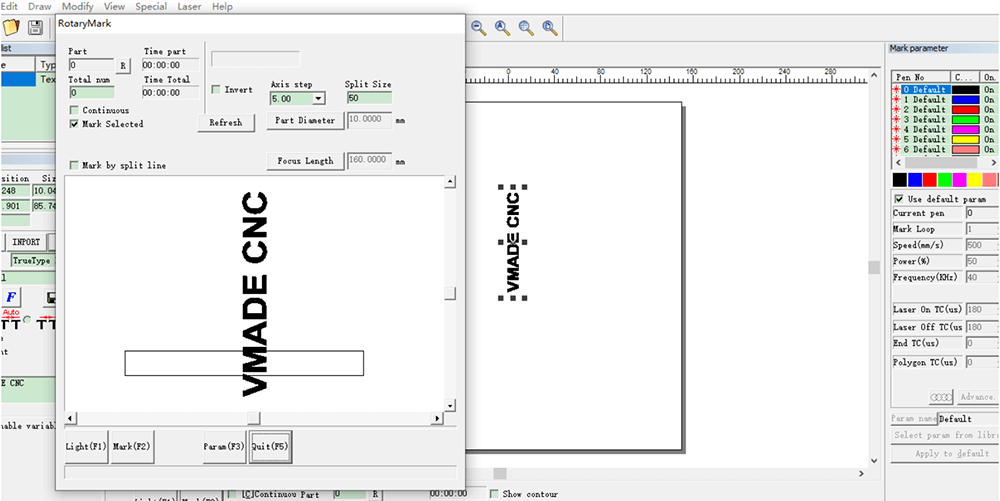Open the View menu
The width and height of the screenshot is (1000, 501).
(114, 7)
